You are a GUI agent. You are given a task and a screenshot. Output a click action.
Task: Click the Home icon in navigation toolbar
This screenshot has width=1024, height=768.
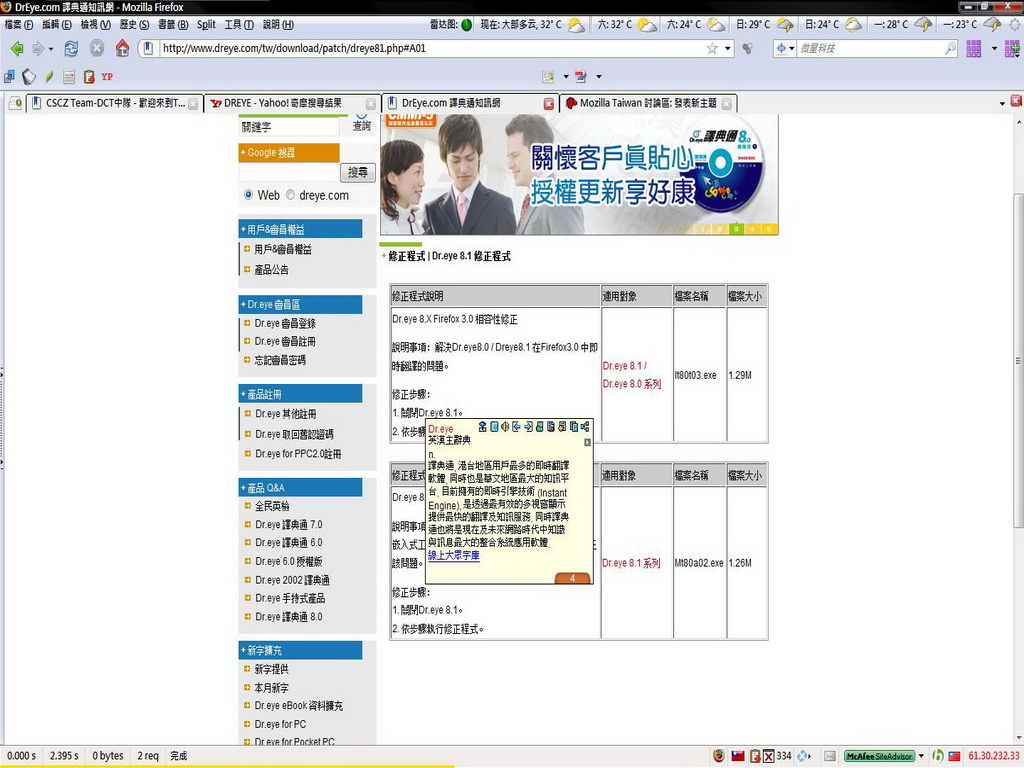(x=122, y=48)
